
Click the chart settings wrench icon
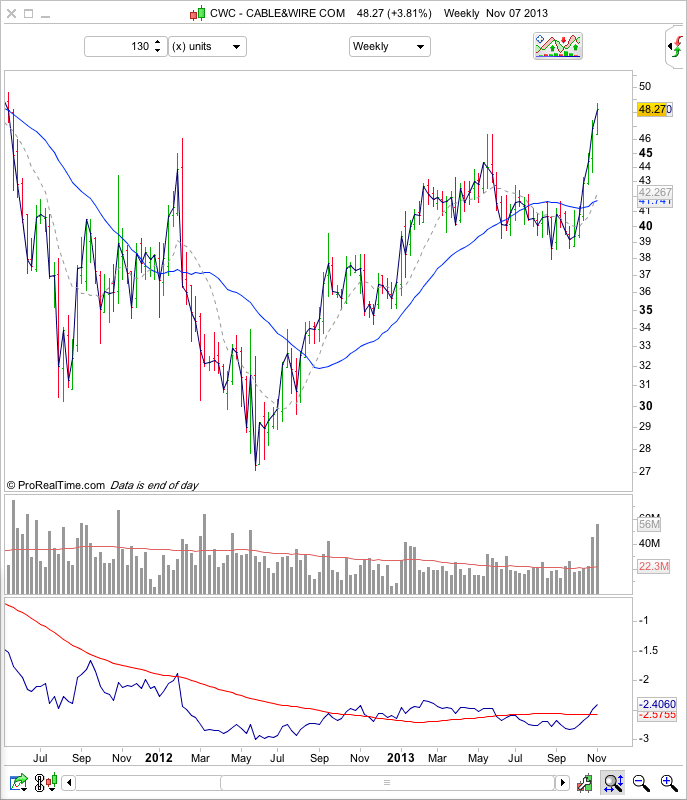(585, 783)
